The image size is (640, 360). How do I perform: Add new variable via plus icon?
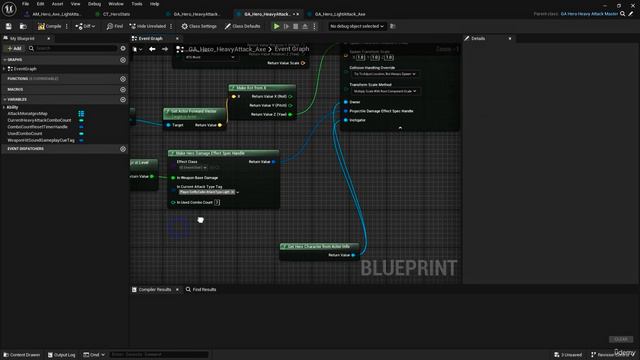point(123,100)
